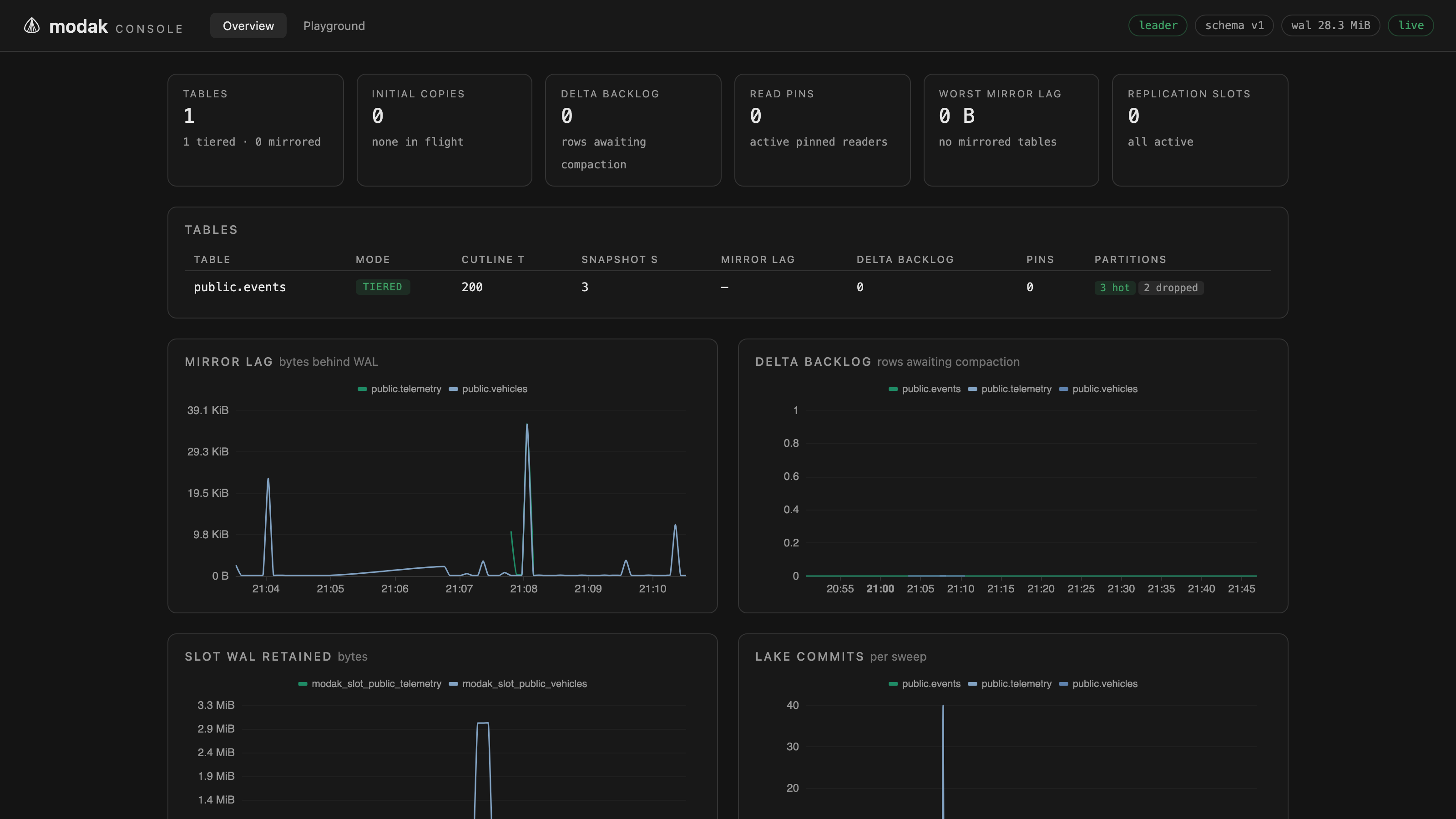The image size is (1456, 819).
Task: Click the TIERED mode badge
Action: pyautogui.click(x=383, y=287)
